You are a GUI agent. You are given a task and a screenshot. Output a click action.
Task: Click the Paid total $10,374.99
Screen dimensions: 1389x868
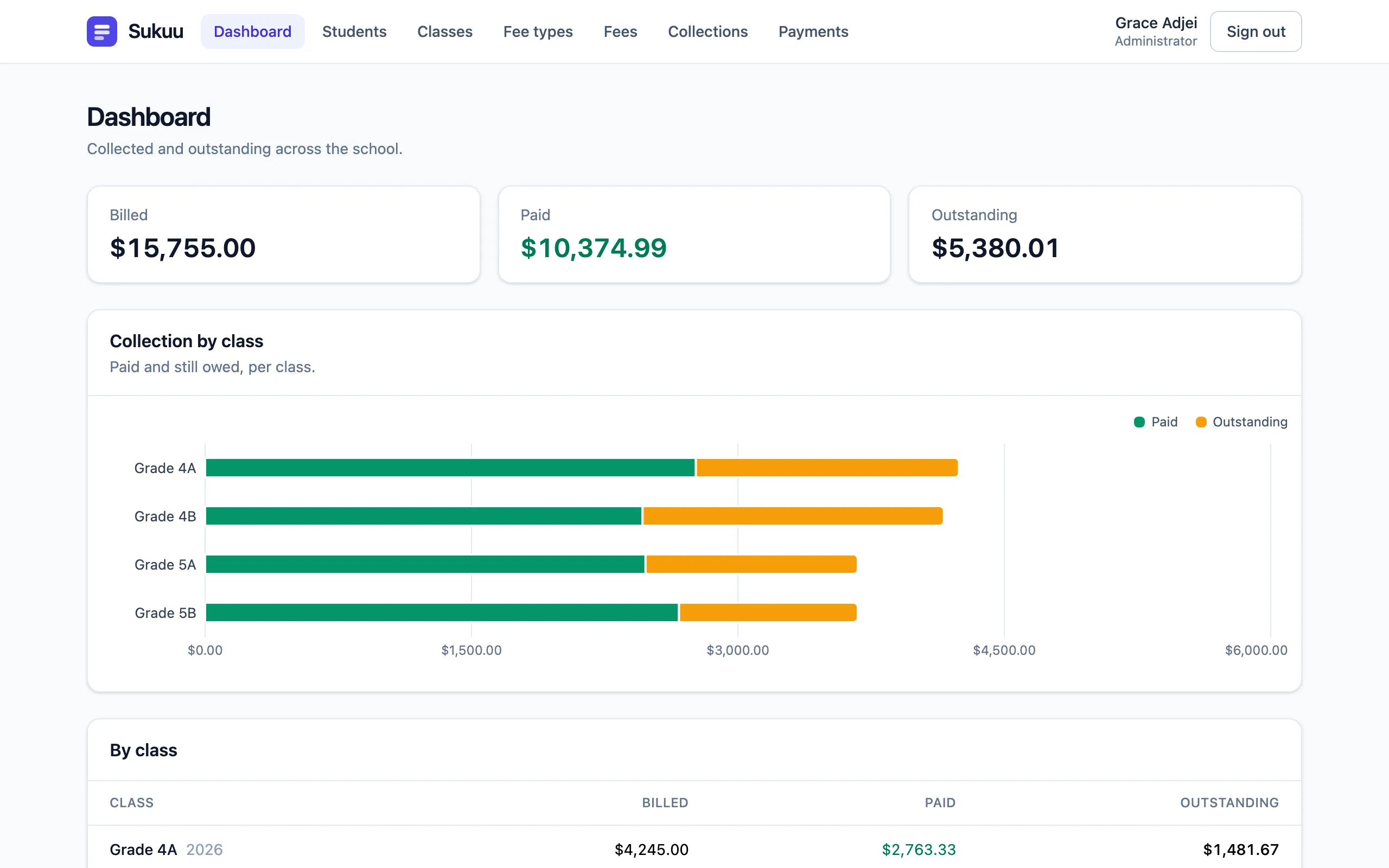[594, 248]
